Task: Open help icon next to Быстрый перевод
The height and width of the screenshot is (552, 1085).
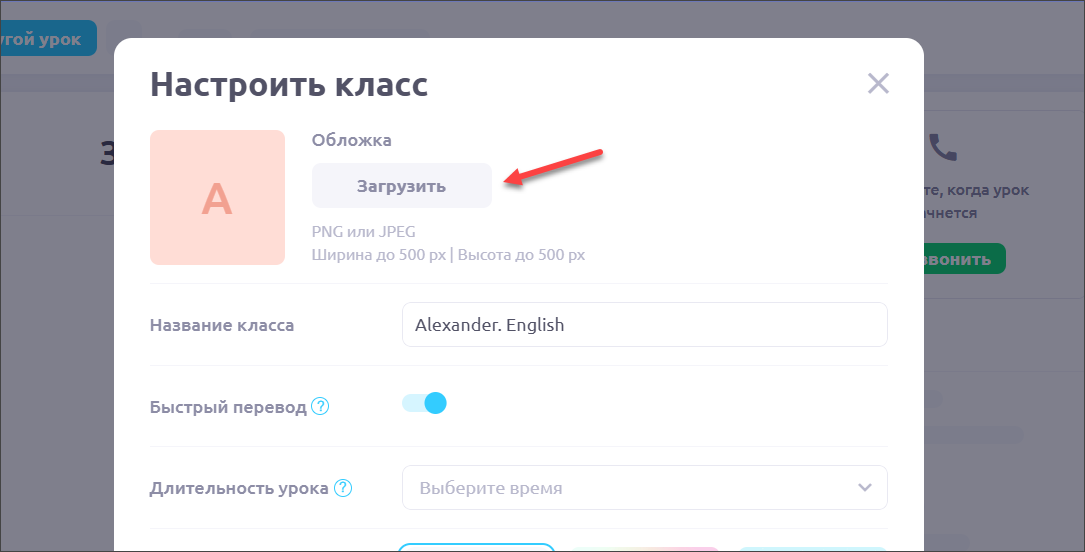Action: point(320,406)
